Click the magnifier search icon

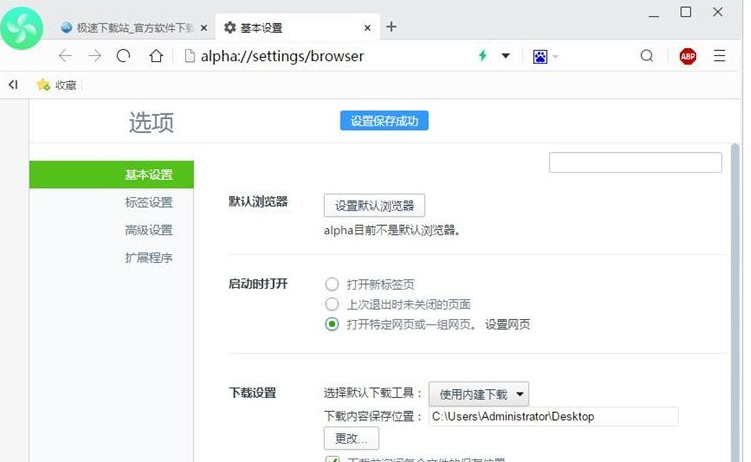point(647,56)
